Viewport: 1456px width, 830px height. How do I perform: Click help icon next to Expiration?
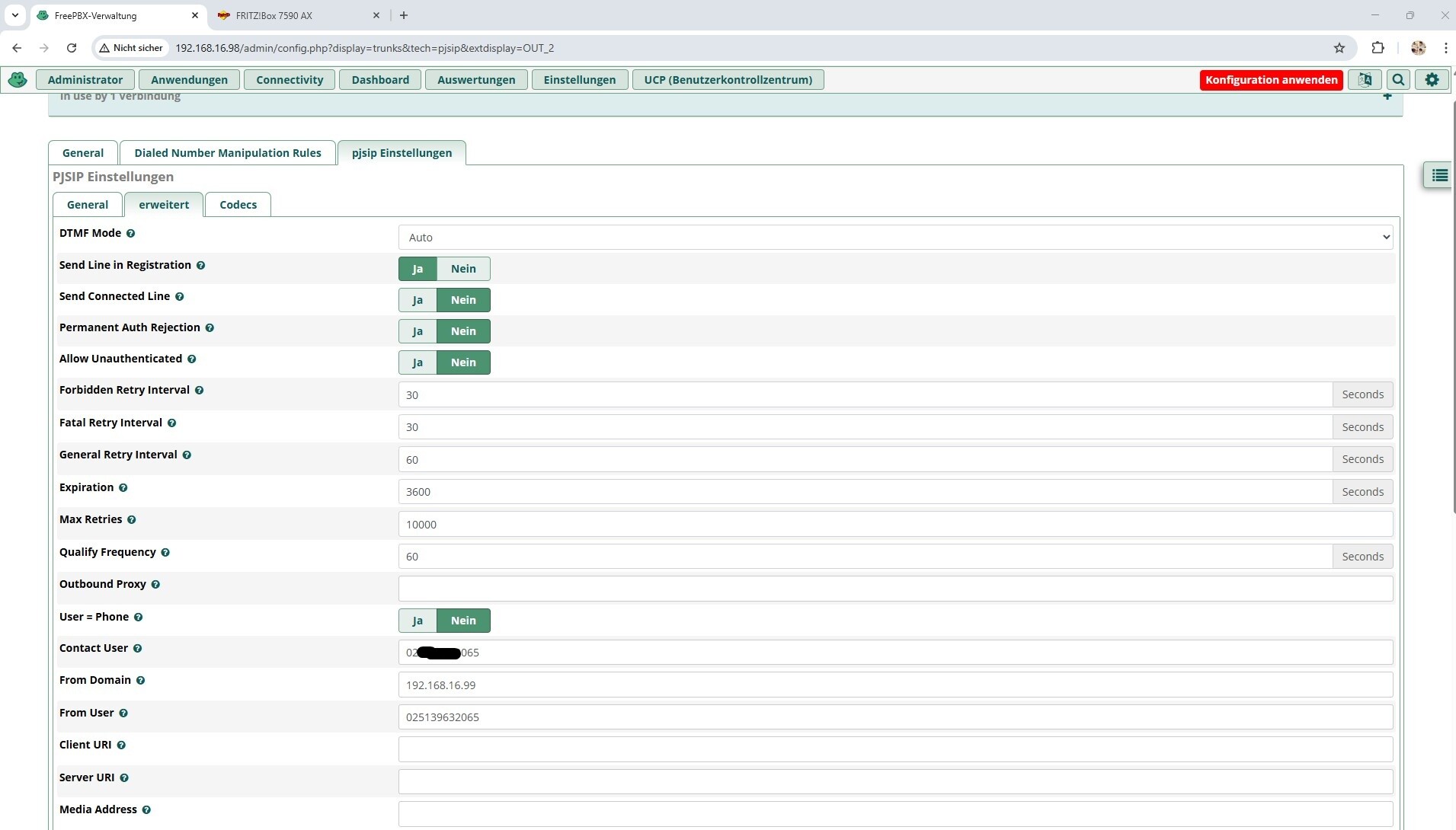pos(123,488)
